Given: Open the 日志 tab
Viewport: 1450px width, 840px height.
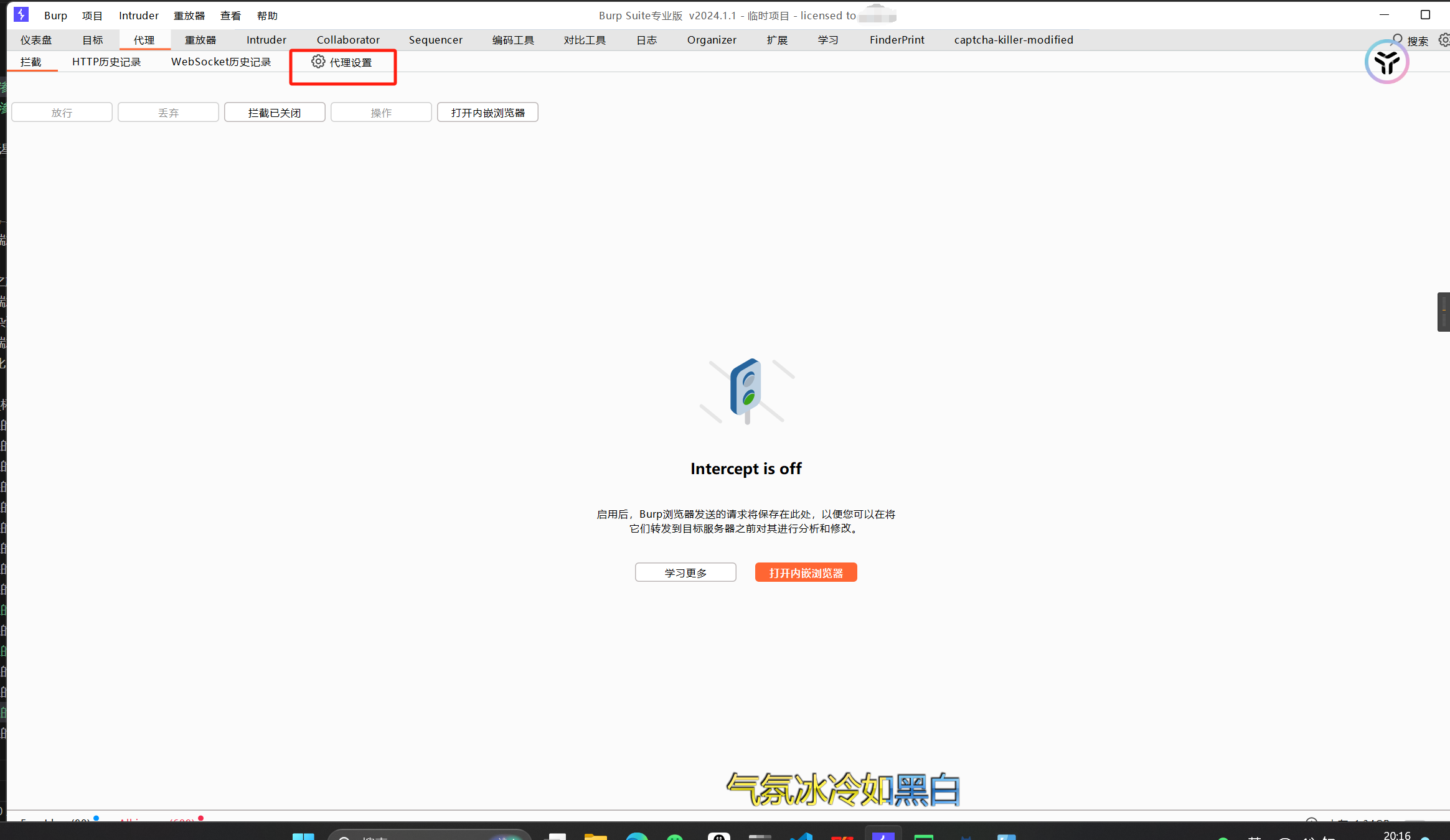Looking at the screenshot, I should 647,40.
